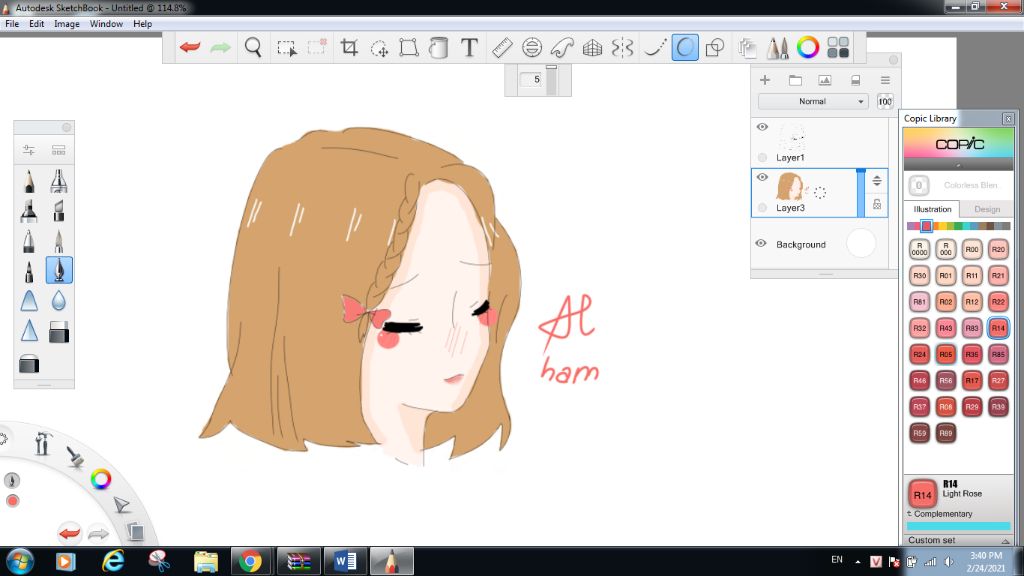
Task: Select the Soft Eraser at palette bottom
Action: pos(29,363)
